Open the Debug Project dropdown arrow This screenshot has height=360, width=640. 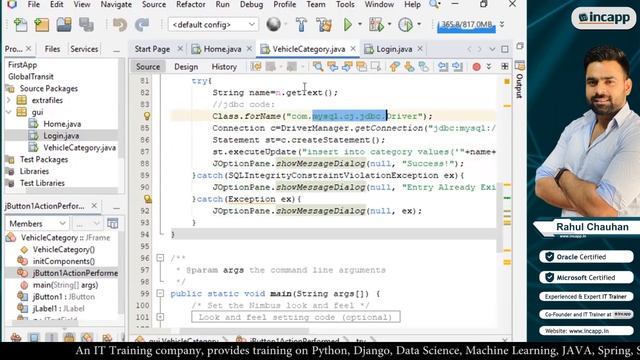[x=389, y=24]
